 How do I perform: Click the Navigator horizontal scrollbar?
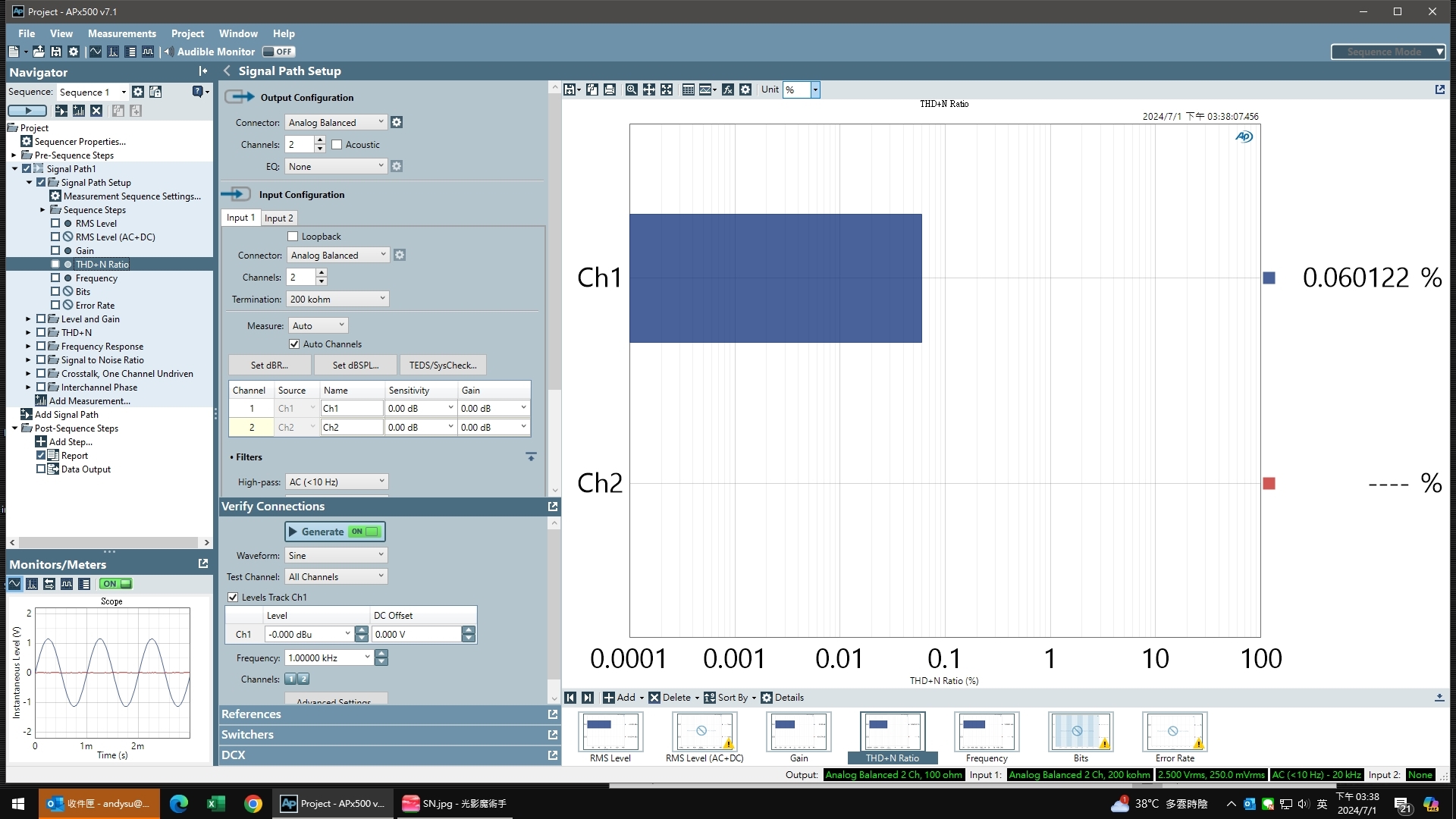109,542
